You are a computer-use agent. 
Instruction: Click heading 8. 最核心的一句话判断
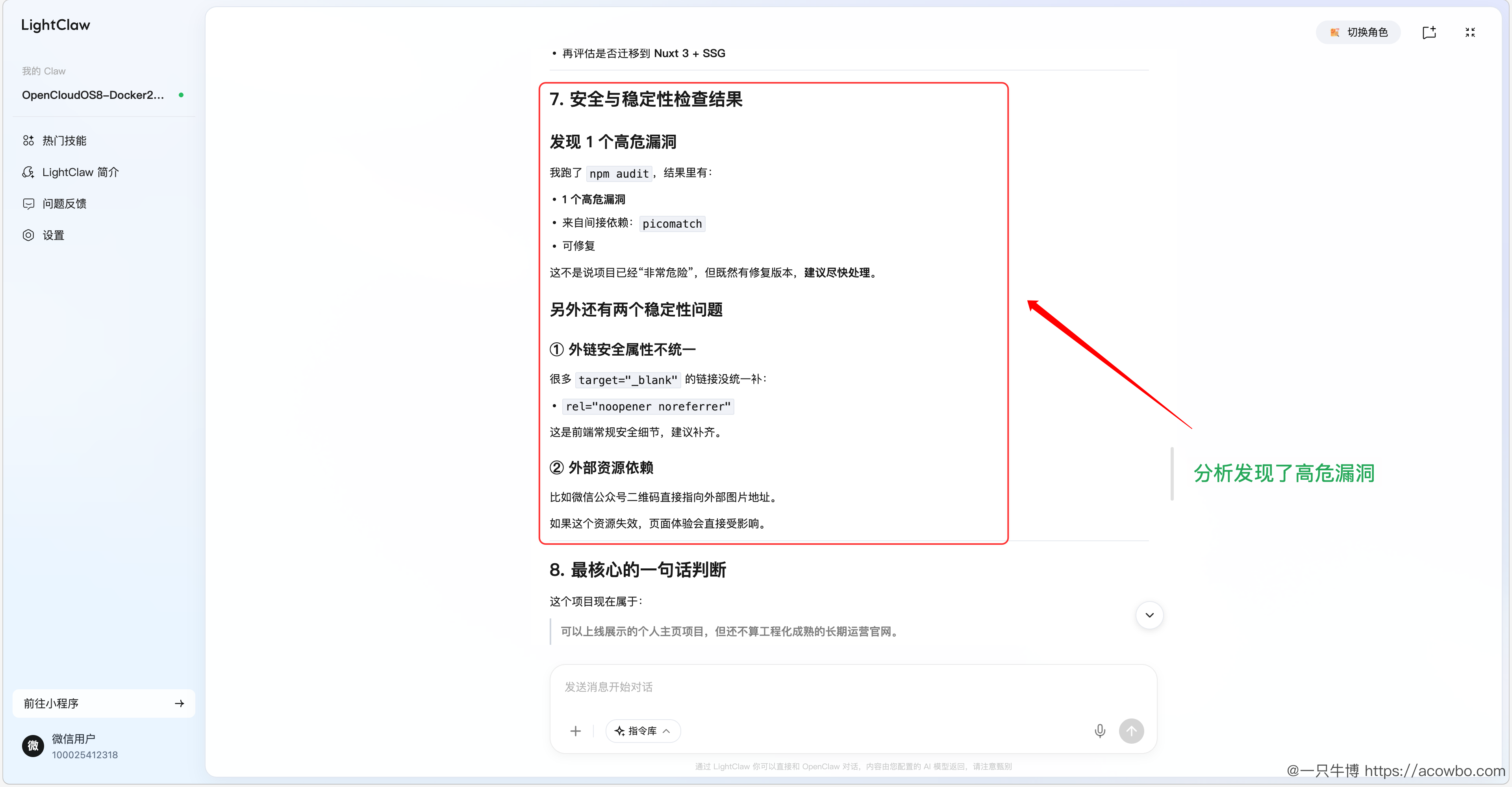click(x=637, y=570)
